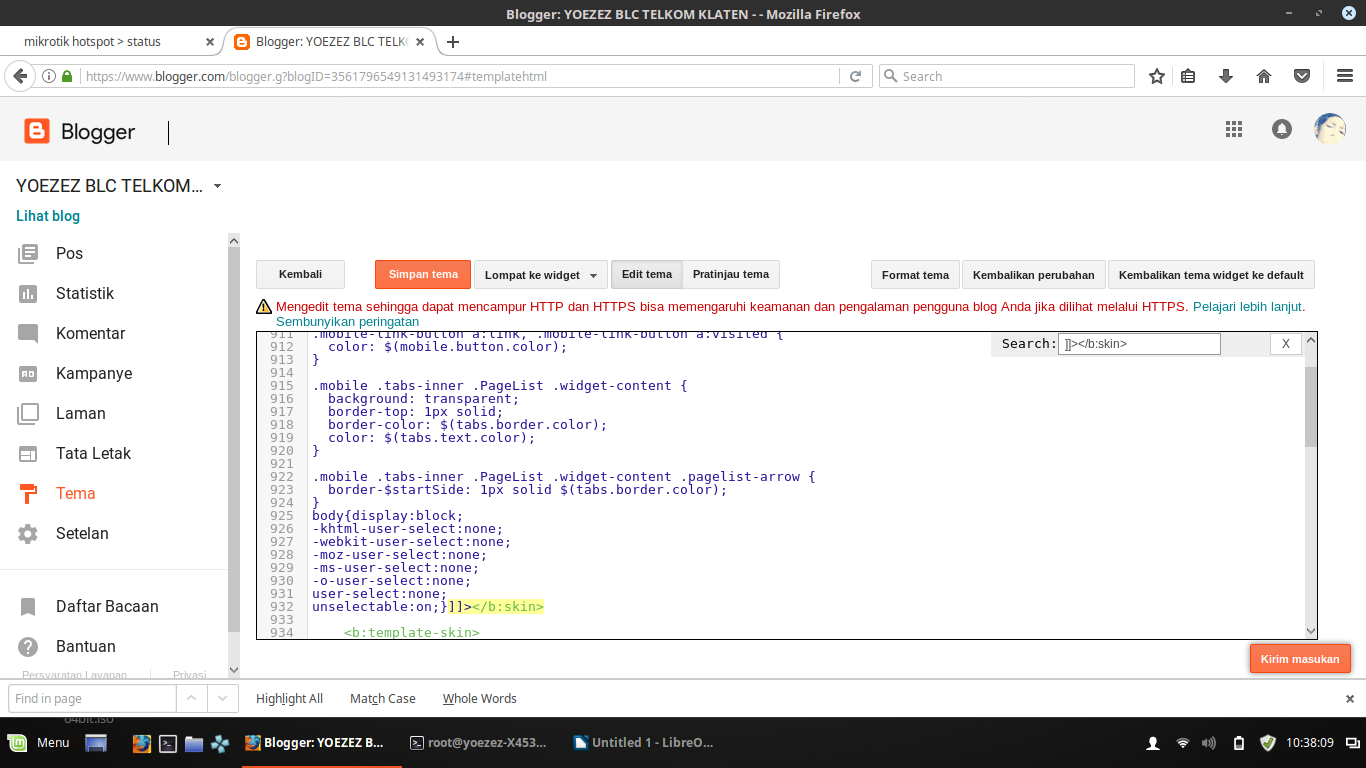The width and height of the screenshot is (1366, 768).
Task: Open the Tata Letak section
Action: (x=95, y=453)
